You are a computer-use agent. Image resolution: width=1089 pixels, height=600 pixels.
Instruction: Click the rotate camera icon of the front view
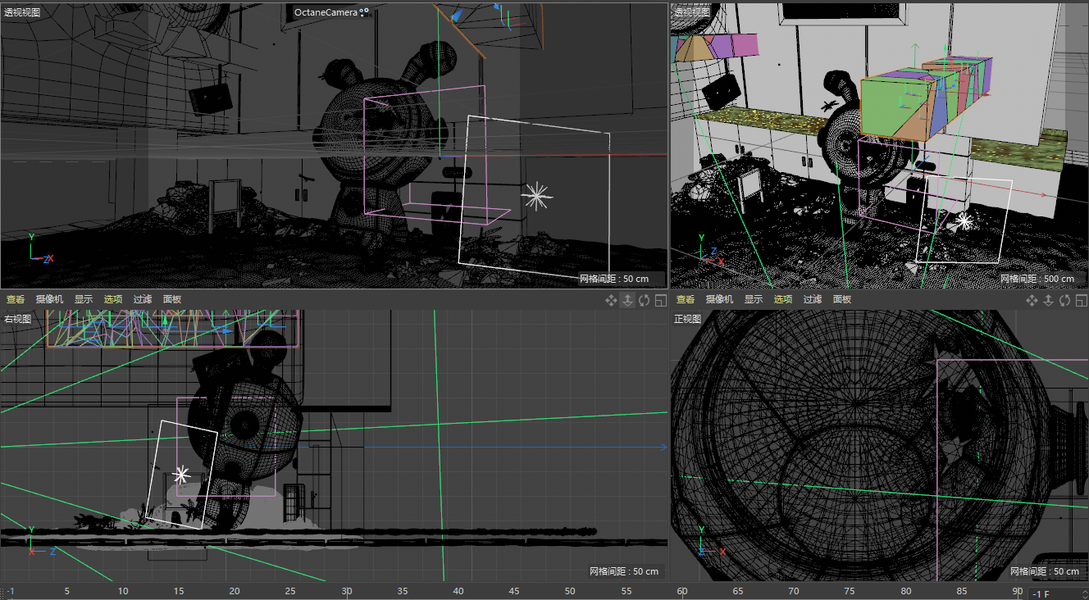click(x=1065, y=300)
